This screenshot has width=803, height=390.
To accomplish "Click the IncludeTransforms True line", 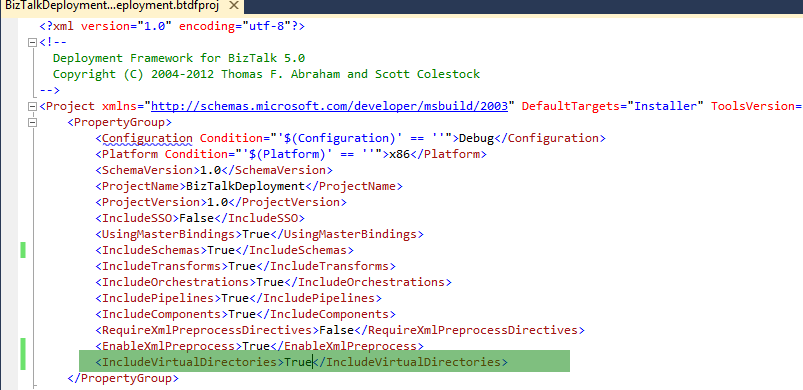I will coord(245,266).
